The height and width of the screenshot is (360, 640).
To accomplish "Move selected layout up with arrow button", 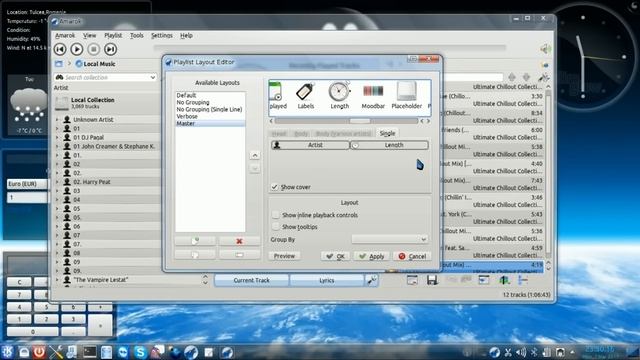I will [x=255, y=156].
